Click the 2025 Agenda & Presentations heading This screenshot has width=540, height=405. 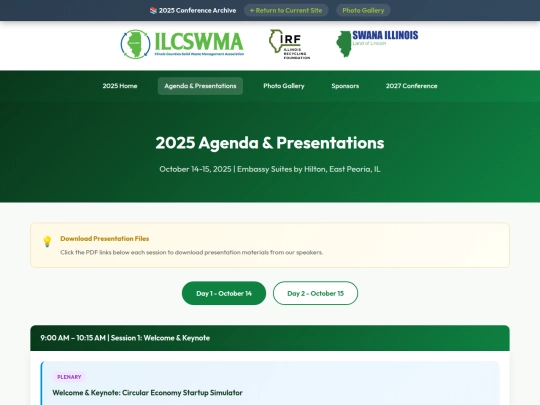pos(270,143)
